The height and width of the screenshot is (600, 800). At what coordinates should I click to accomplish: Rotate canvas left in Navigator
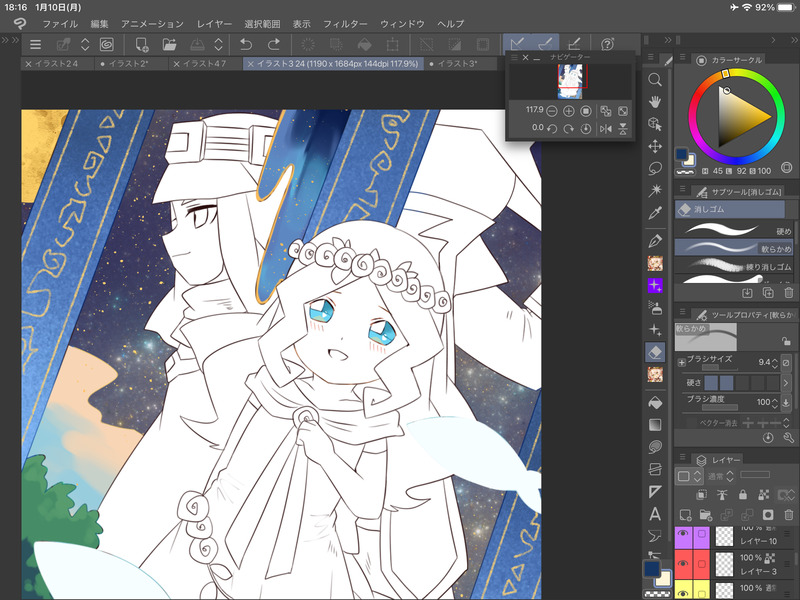pyautogui.click(x=552, y=129)
